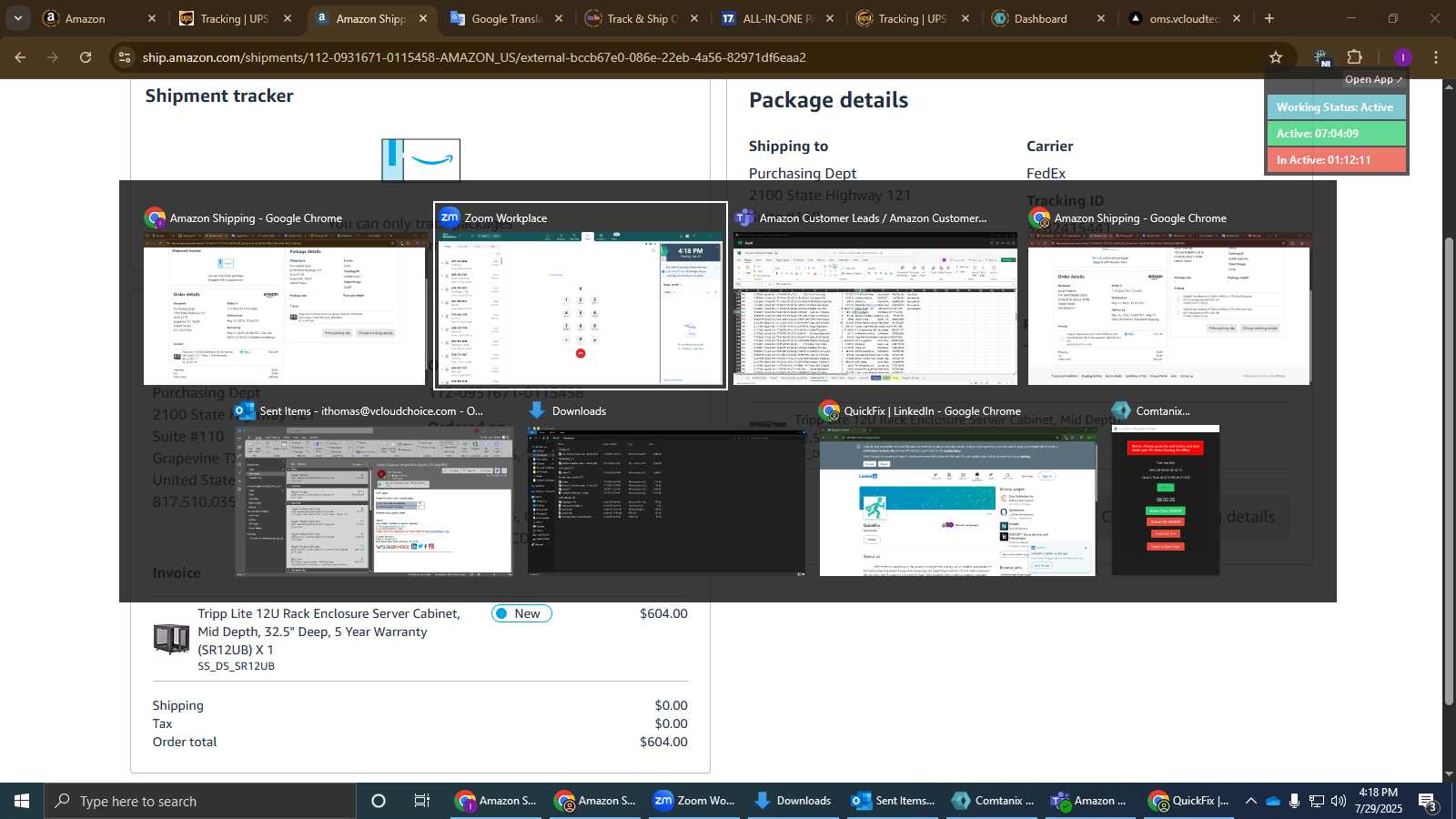The width and height of the screenshot is (1456, 819).
Task: Open Comtanix from the taskbar
Action: point(991,801)
